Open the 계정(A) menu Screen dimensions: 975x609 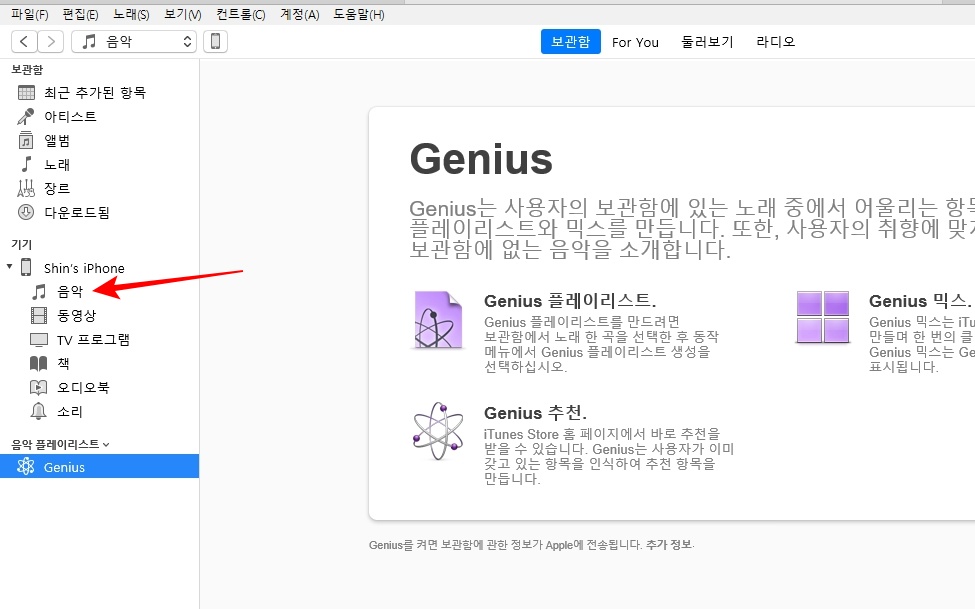click(x=299, y=14)
